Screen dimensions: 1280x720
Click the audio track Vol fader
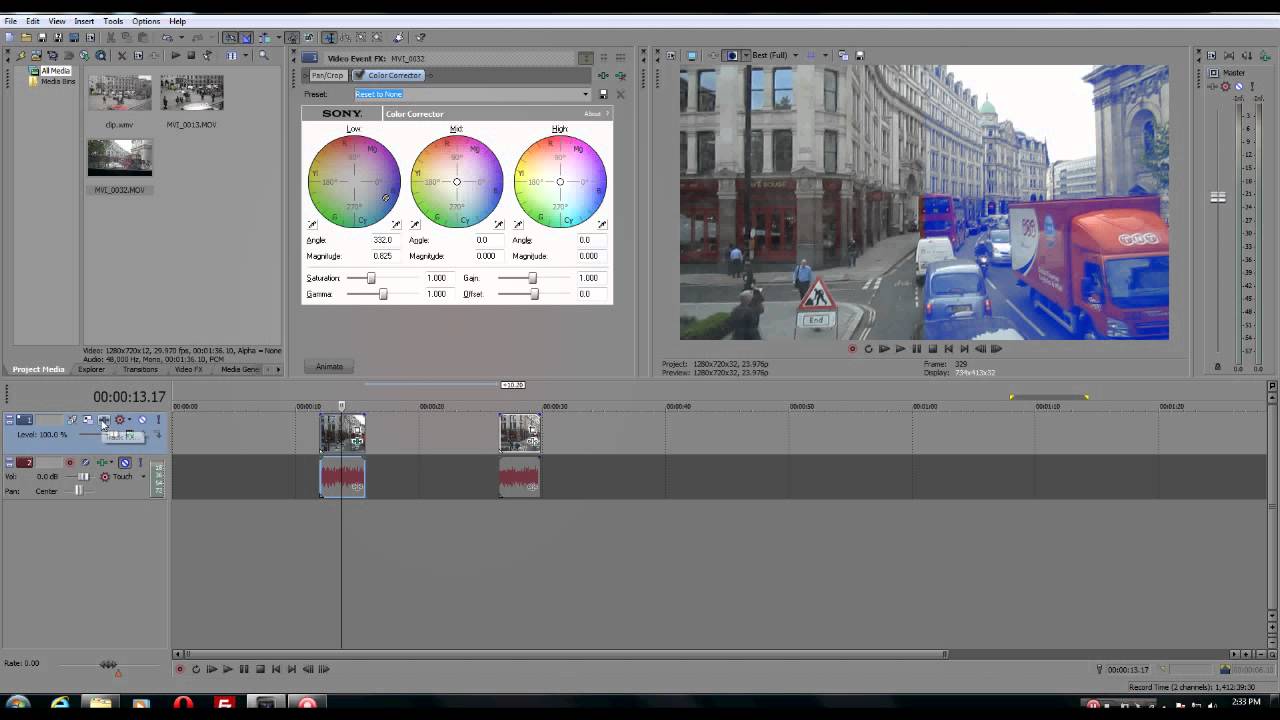(83, 477)
